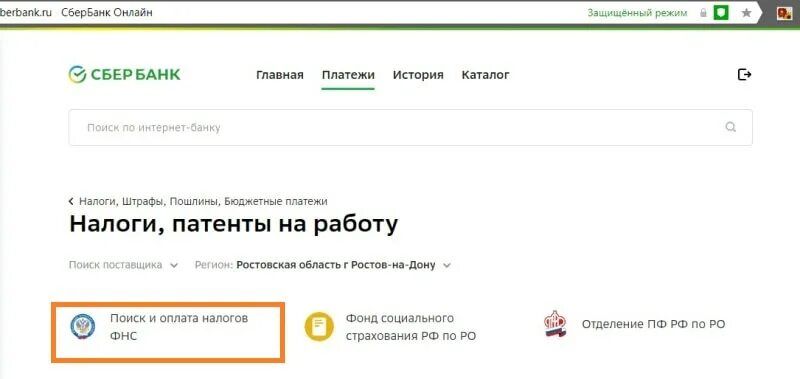Open the Регион dropdown for Ростов-на-Дону
The width and height of the screenshot is (800, 379).
point(323,265)
